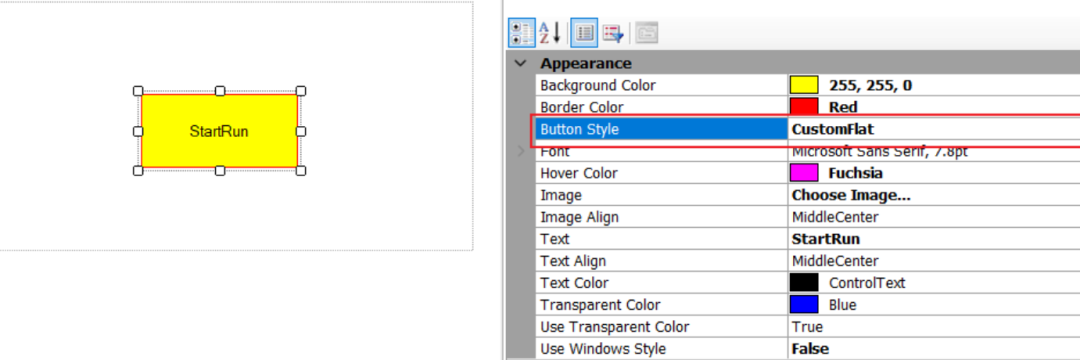1080x360 pixels.
Task: Expand the Font property row
Action: coord(521,151)
